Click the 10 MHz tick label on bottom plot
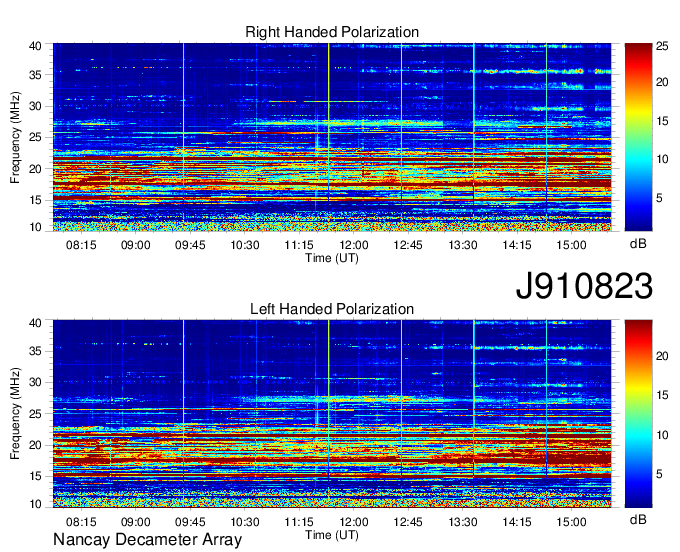The image size is (680, 552). 35,504
